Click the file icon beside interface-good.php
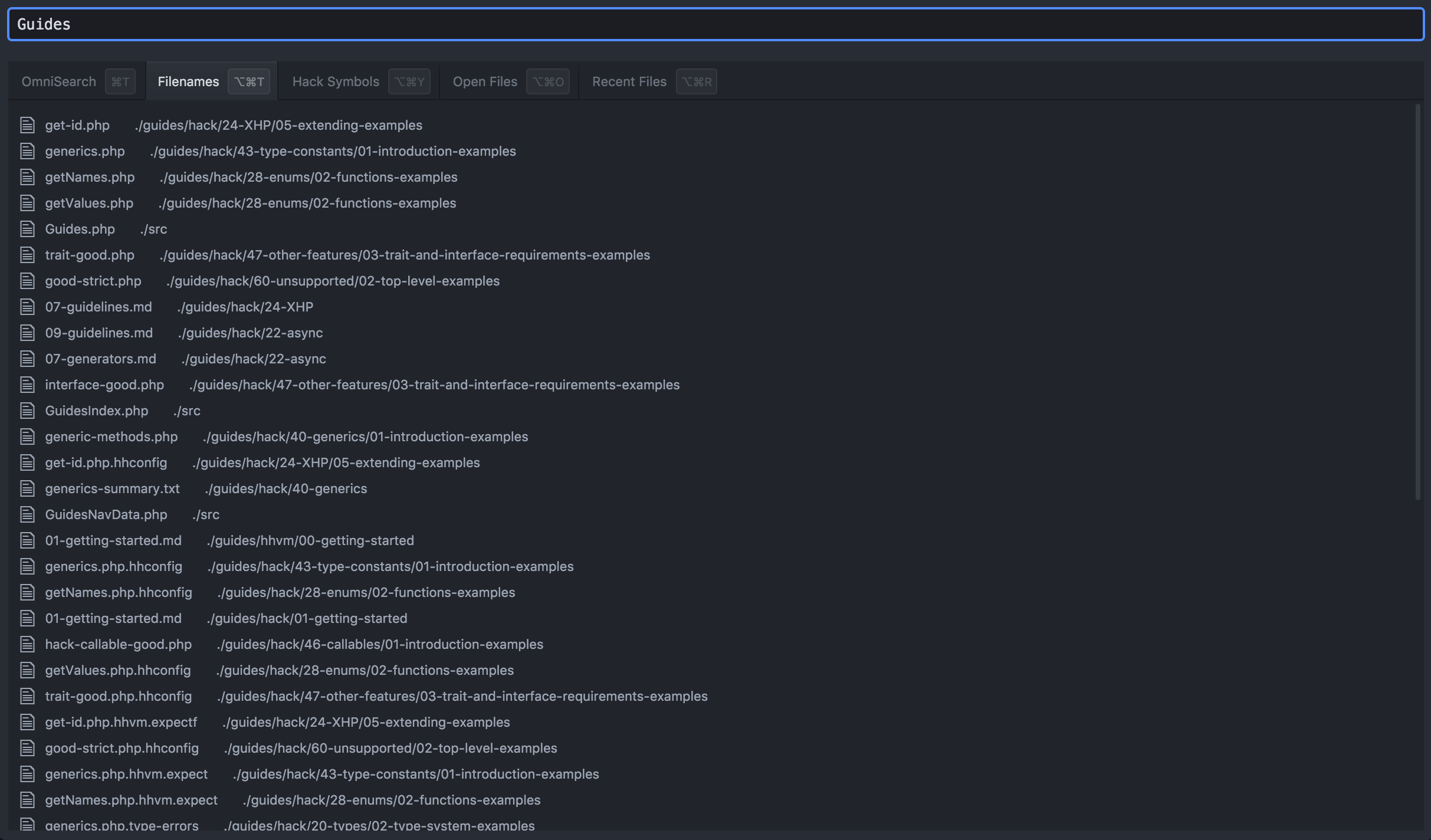The width and height of the screenshot is (1431, 840). pos(27,384)
